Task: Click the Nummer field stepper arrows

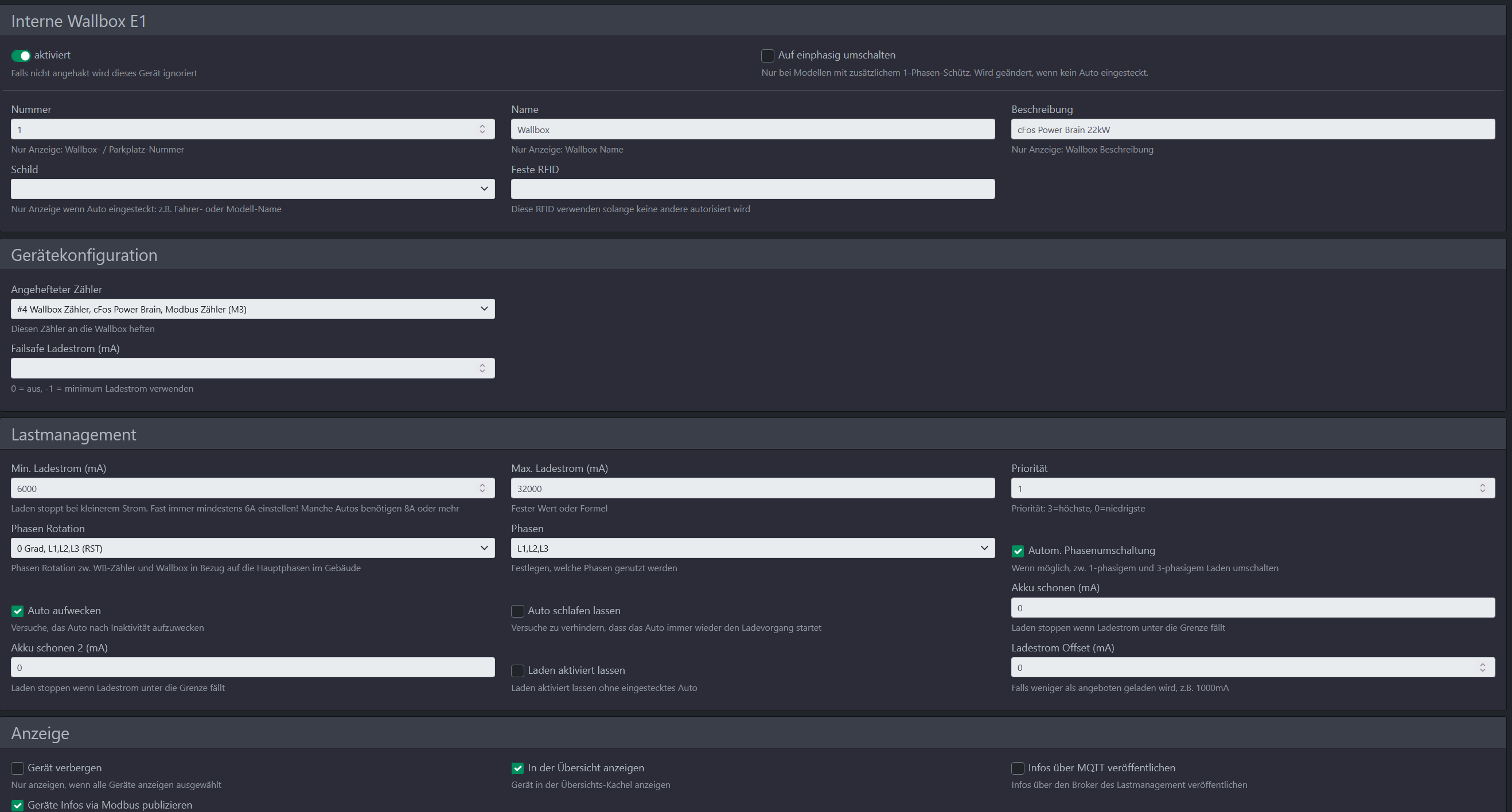Action: [482, 129]
